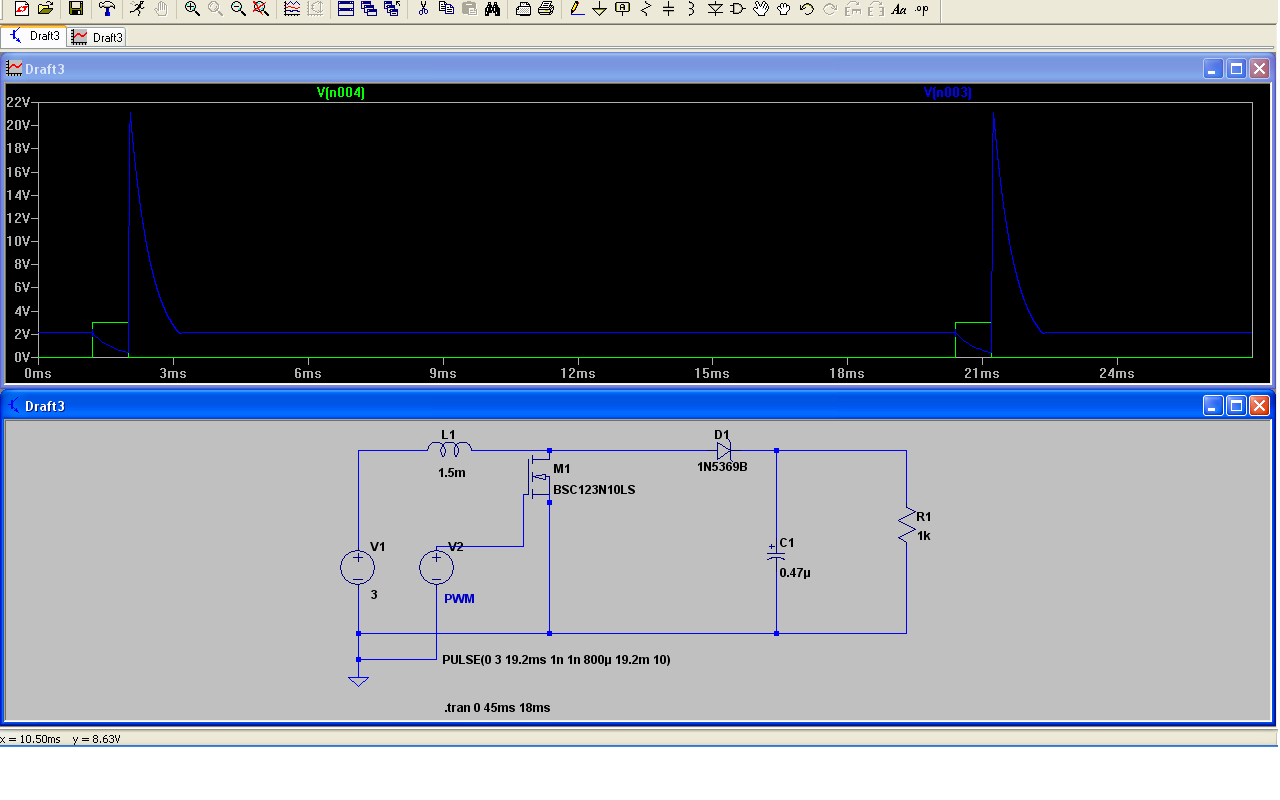Open the Control Panel hammer icon

point(106,9)
